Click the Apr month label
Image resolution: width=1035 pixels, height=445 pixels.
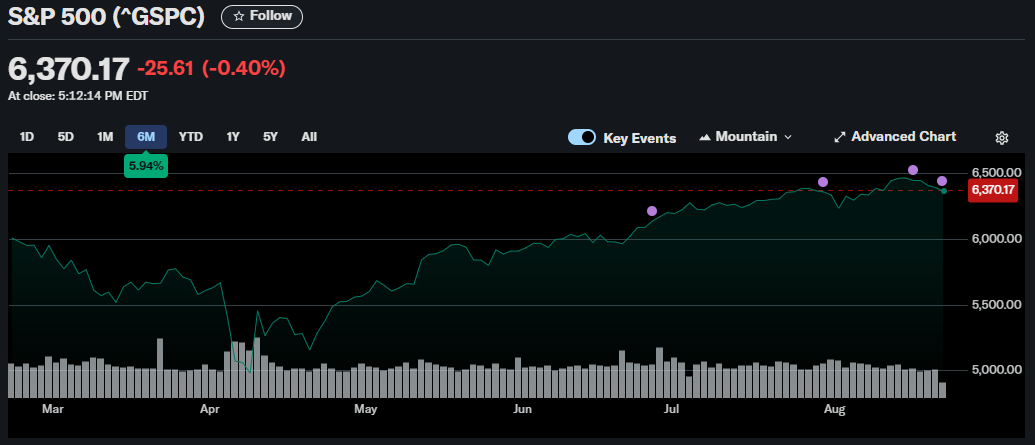pyautogui.click(x=209, y=409)
